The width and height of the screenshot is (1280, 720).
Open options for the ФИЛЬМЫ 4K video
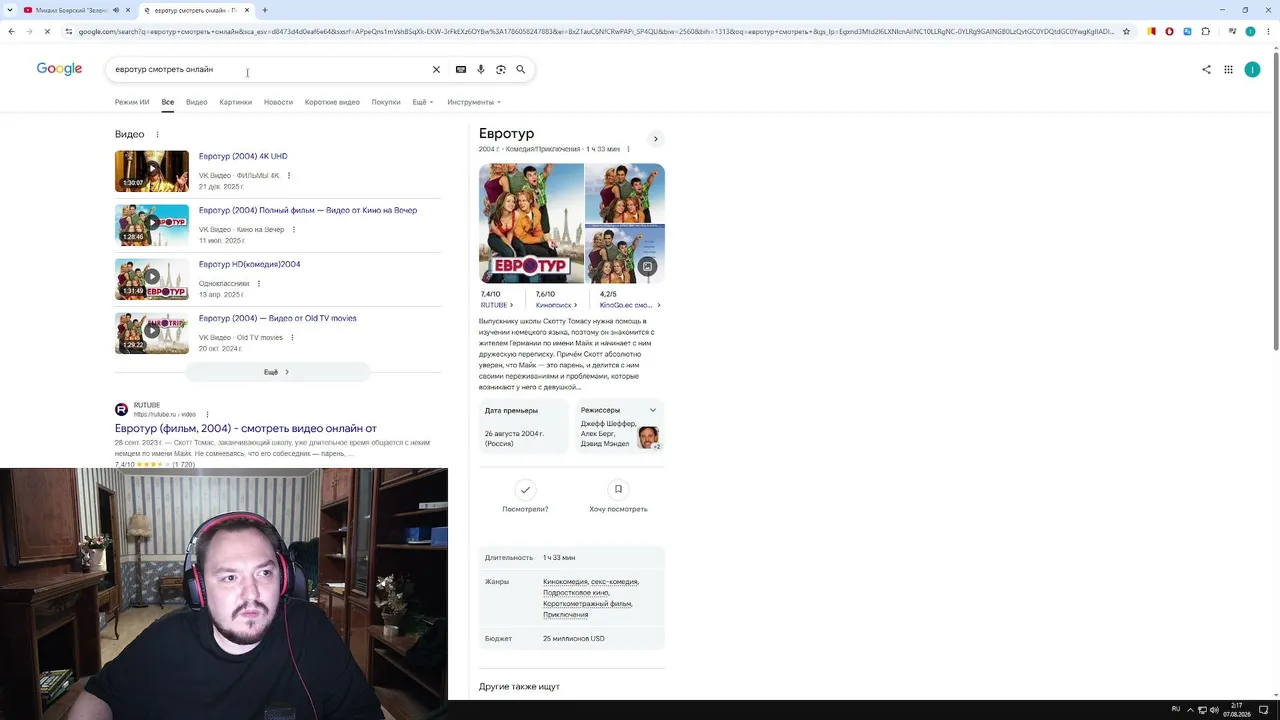[x=289, y=176]
